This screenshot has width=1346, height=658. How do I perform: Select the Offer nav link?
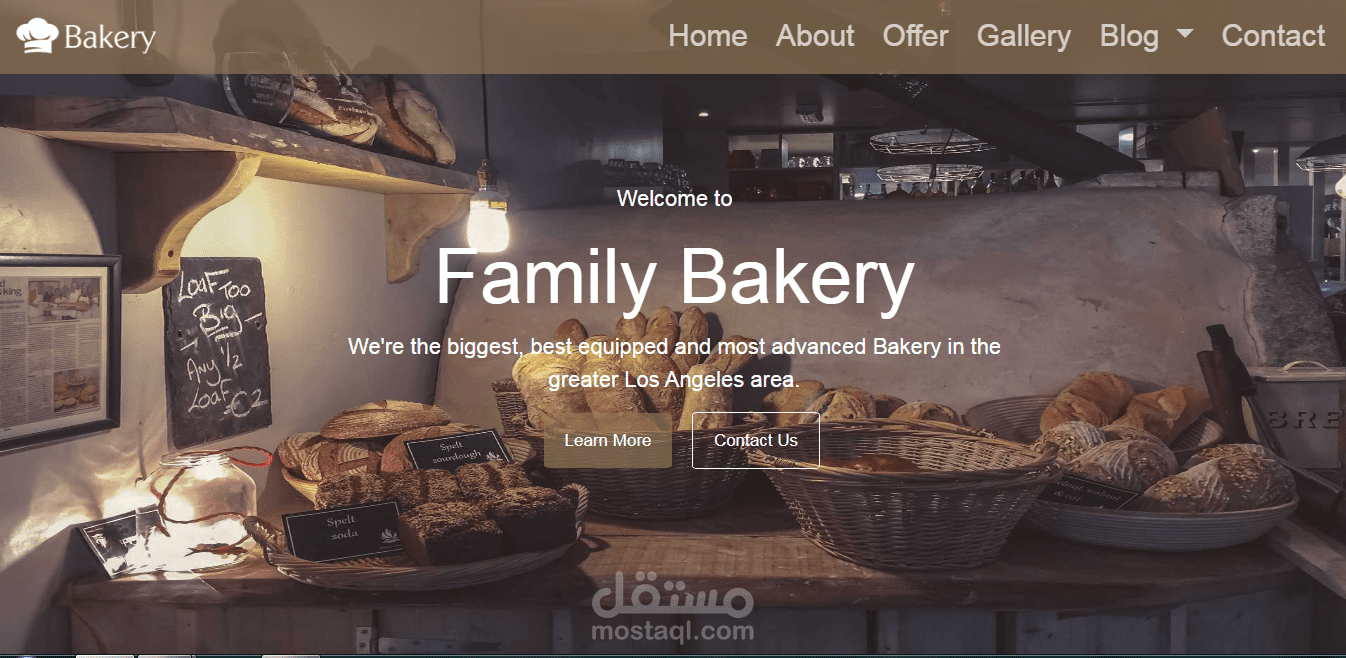coord(915,36)
